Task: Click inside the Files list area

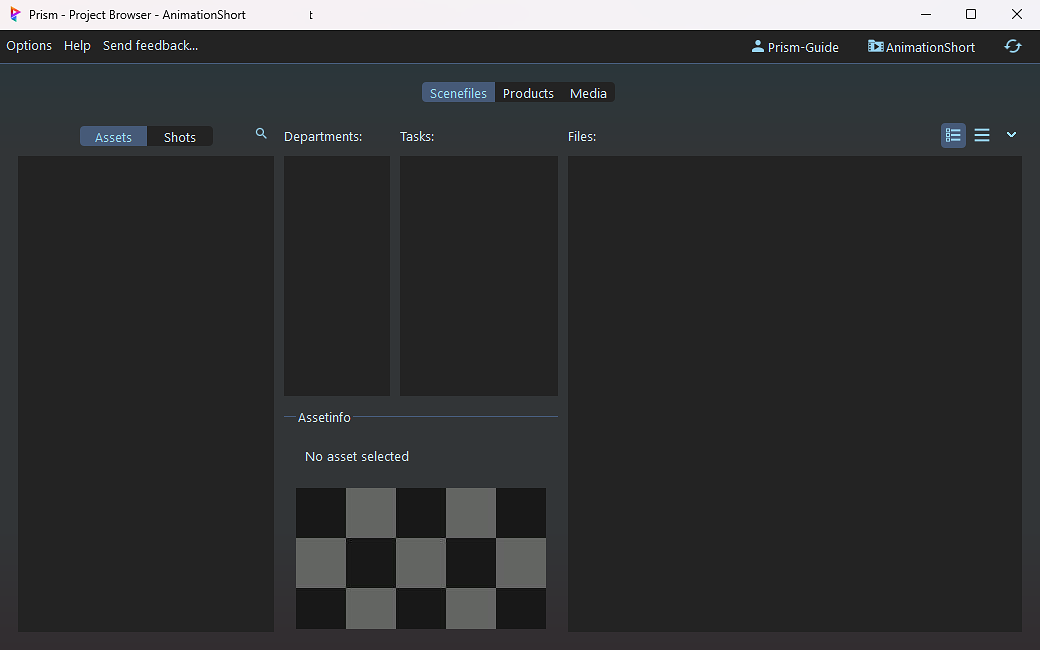Action: click(x=795, y=393)
